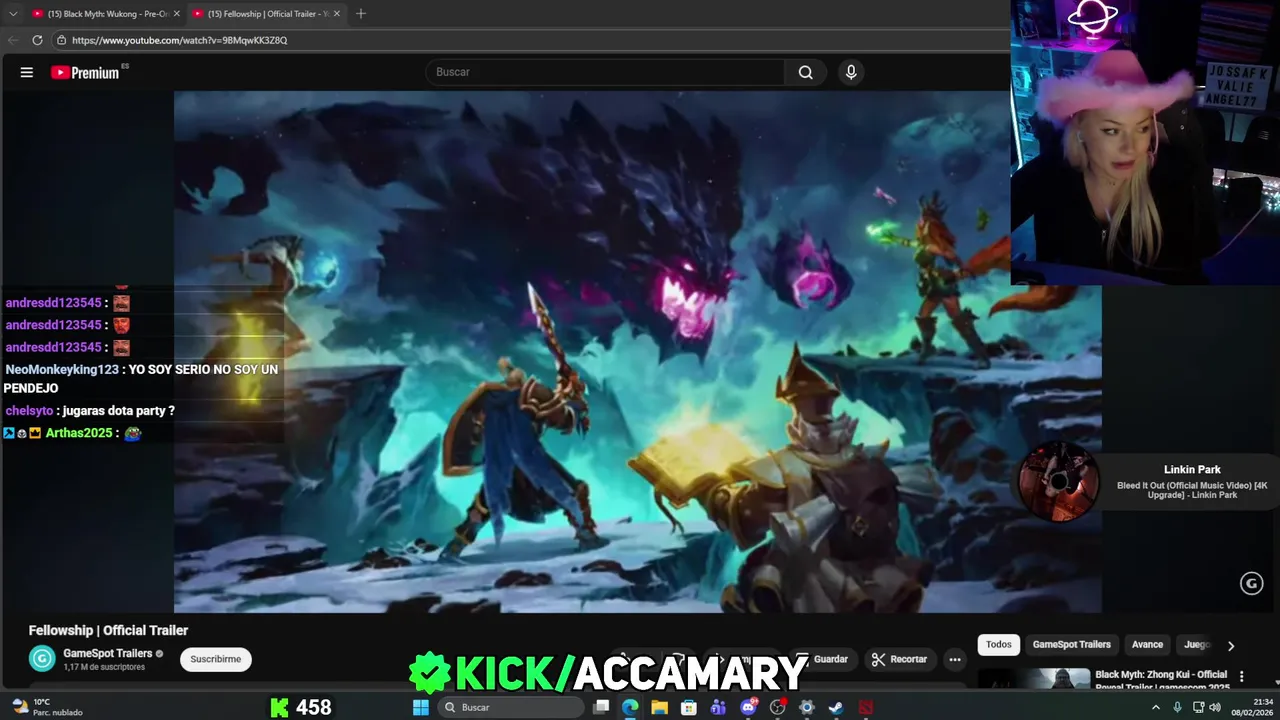Click the system tray microphone icon

tap(1177, 707)
